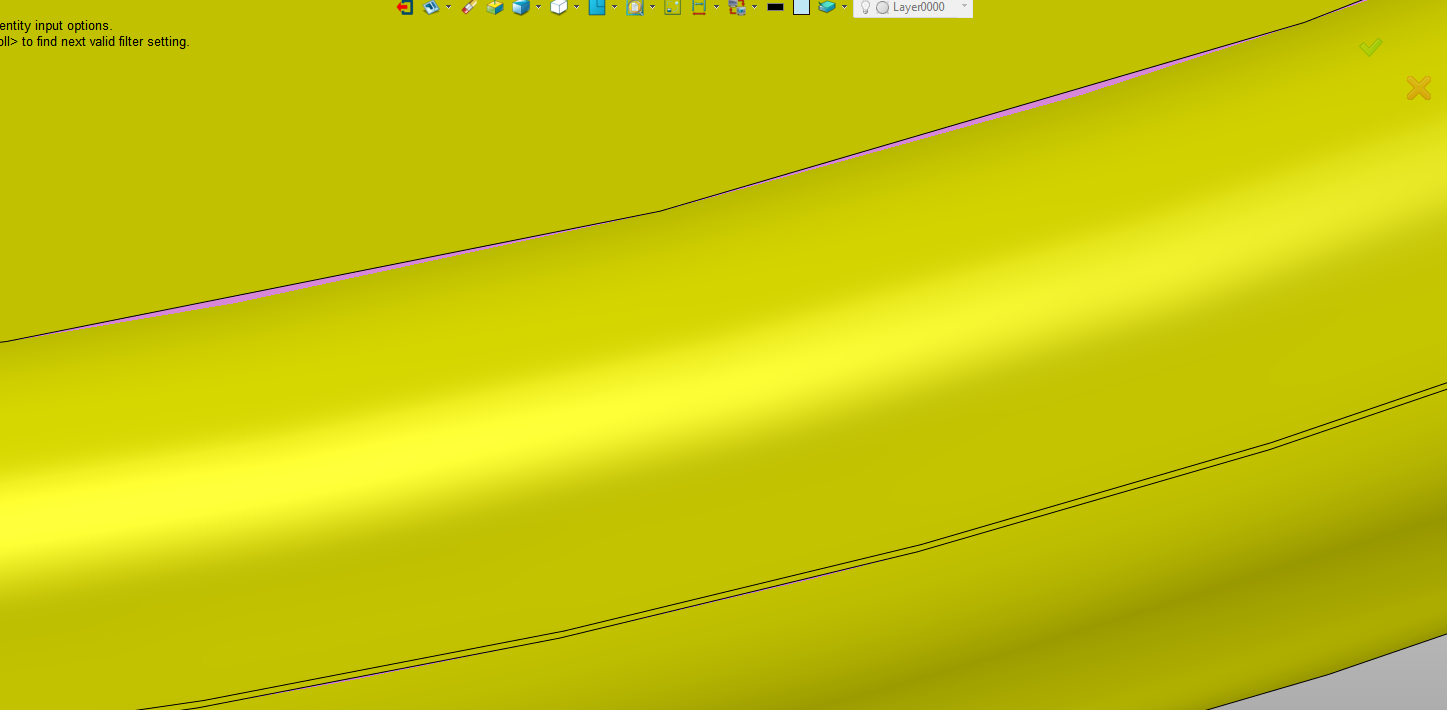This screenshot has height=710, width=1447.
Task: Expand dropdown next to dimension icon
Action: (x=716, y=7)
